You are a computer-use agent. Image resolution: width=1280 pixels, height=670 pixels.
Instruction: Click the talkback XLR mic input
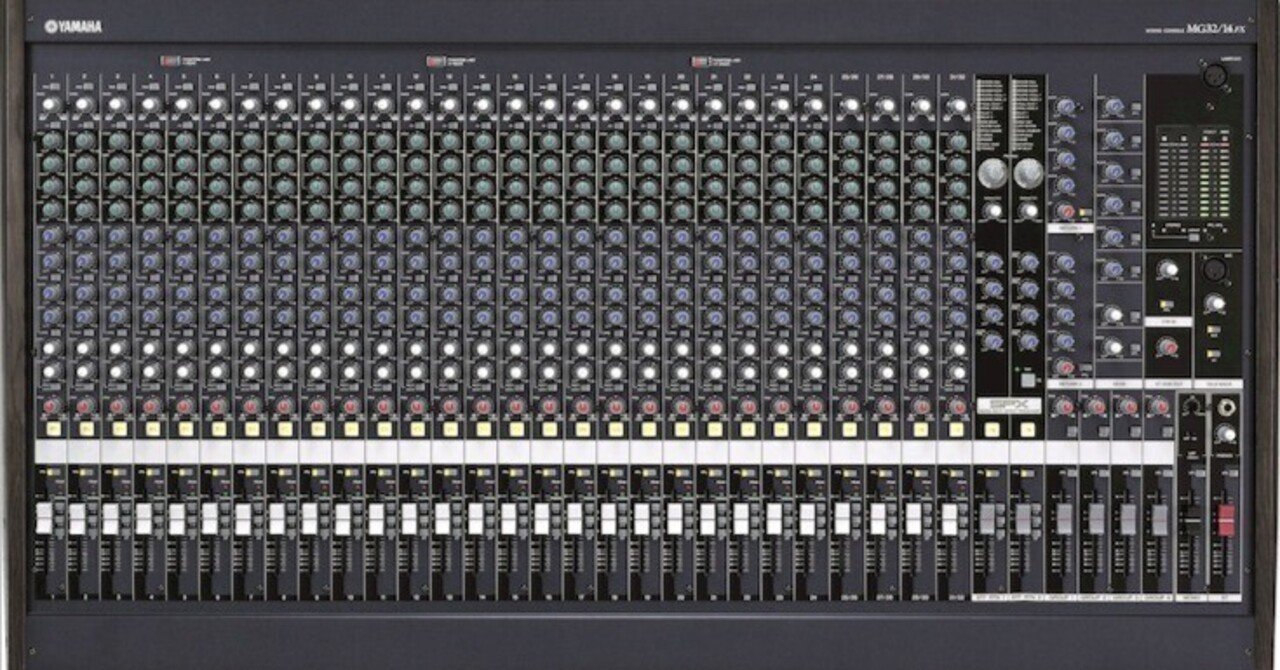[1214, 270]
